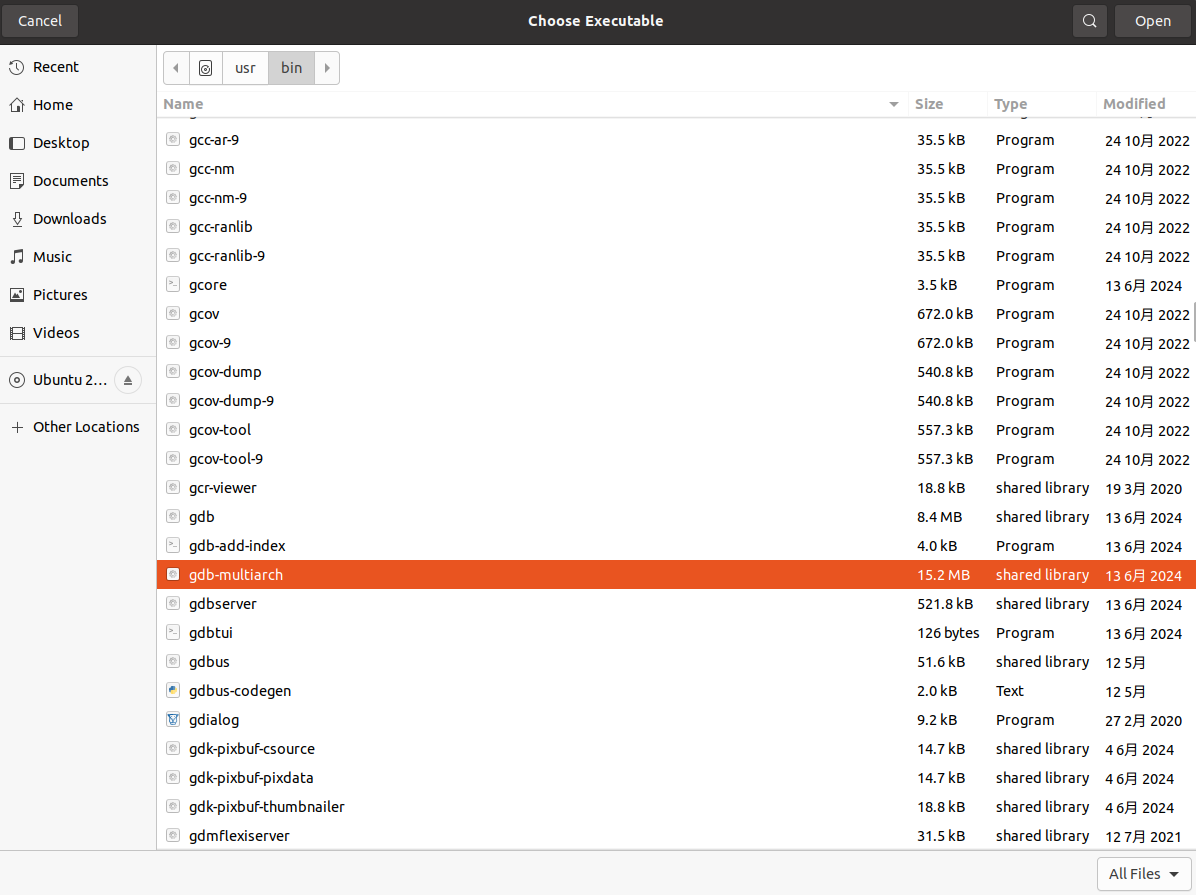The height and width of the screenshot is (895, 1196).
Task: Select the bin path bar segment
Action: point(291,68)
